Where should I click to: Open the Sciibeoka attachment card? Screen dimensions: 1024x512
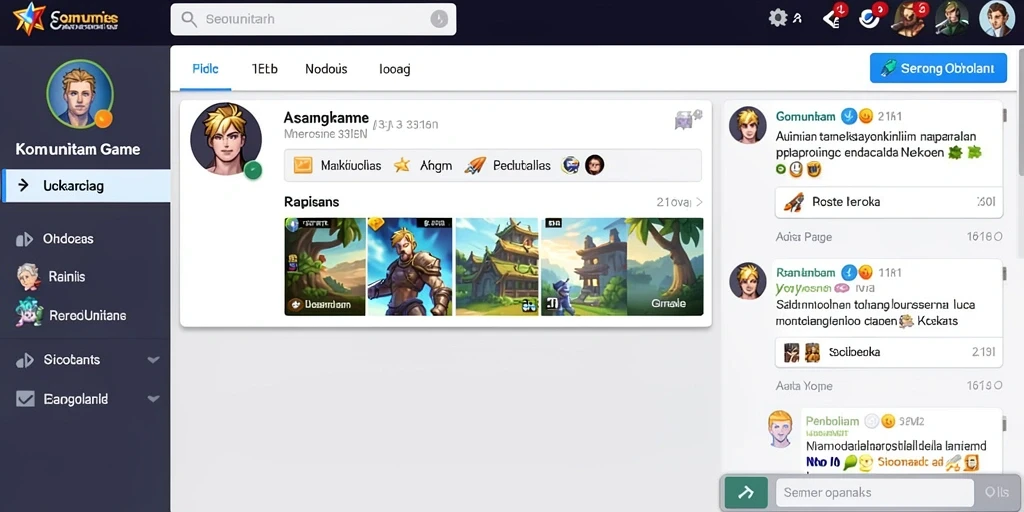coord(889,352)
